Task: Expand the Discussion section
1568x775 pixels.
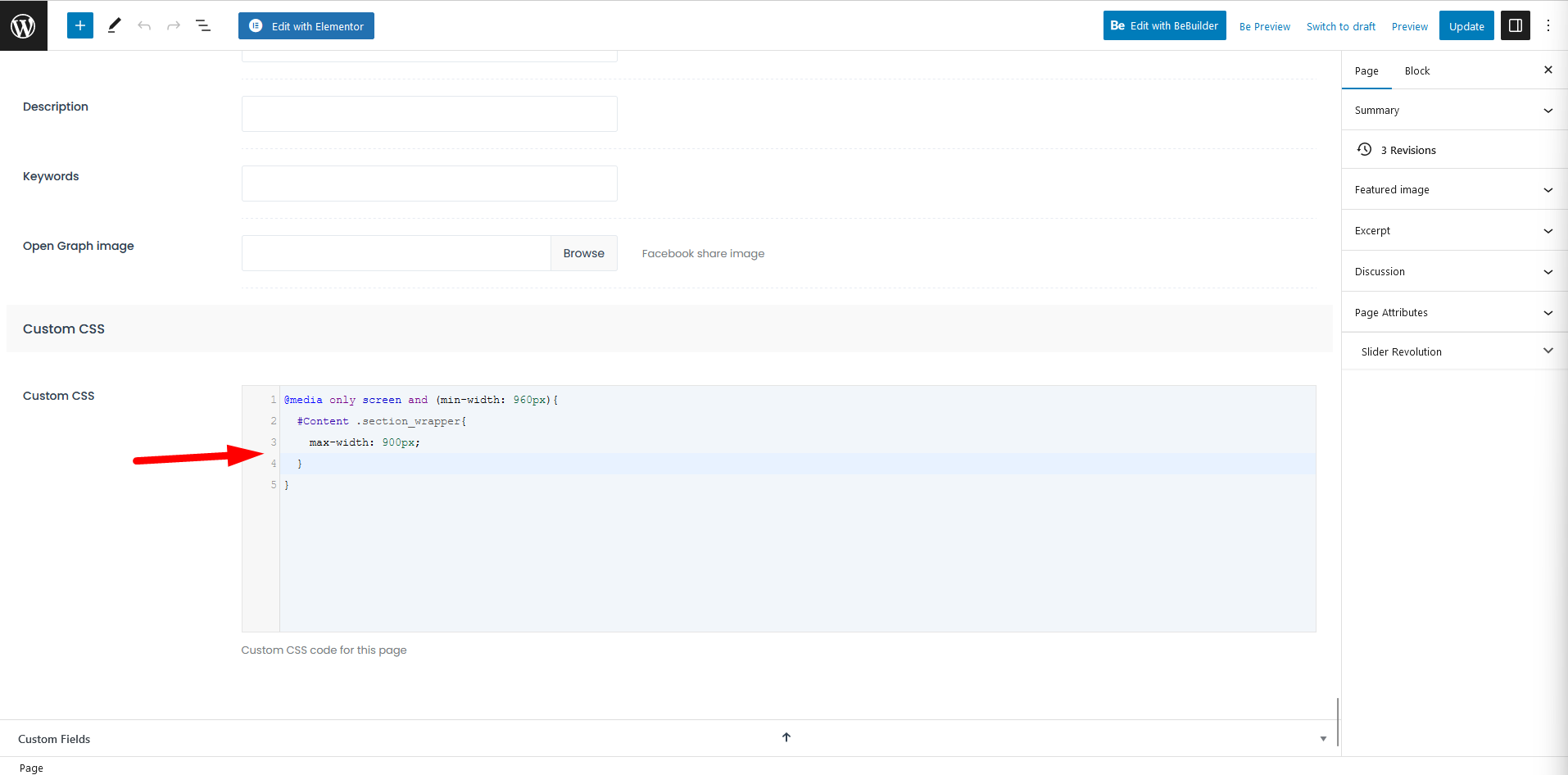Action: 1454,271
